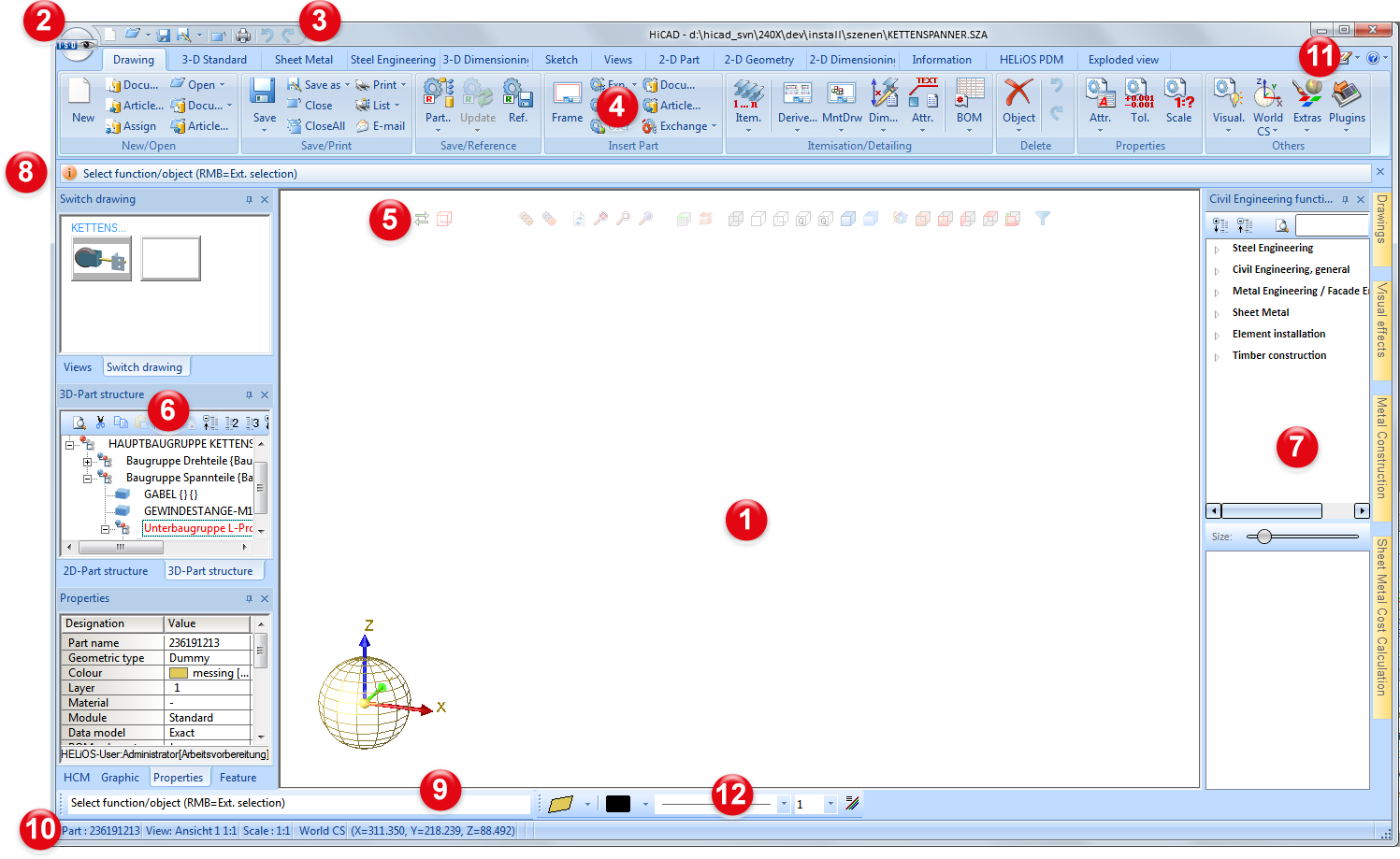This screenshot has width=1400, height=859.
Task: Click the funnel filter icon above the drawing area
Action: pos(1043,219)
